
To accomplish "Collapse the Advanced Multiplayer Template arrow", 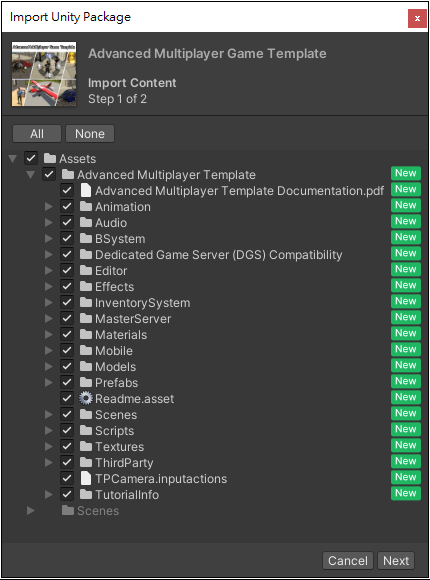I will point(31,175).
